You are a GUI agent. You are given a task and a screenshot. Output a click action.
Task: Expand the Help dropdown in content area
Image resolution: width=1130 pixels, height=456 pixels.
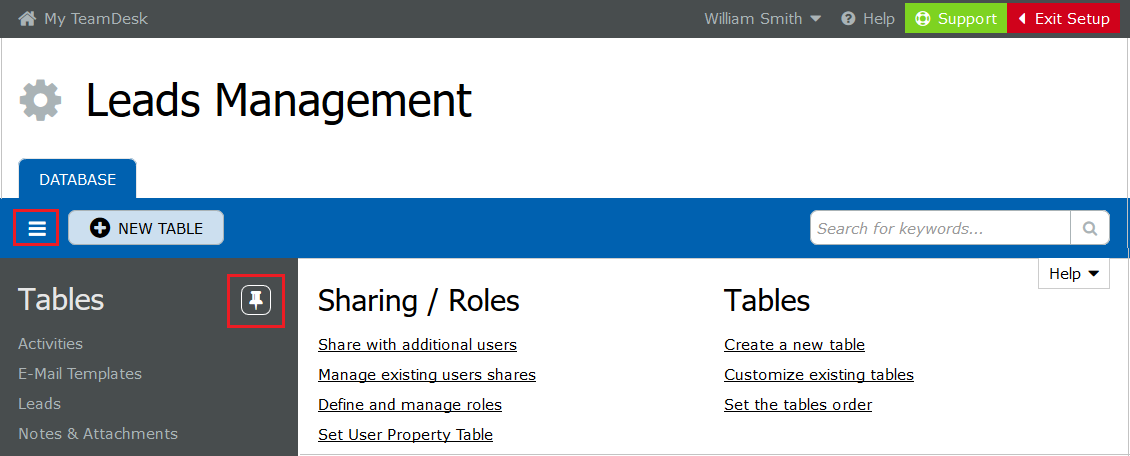click(1074, 274)
